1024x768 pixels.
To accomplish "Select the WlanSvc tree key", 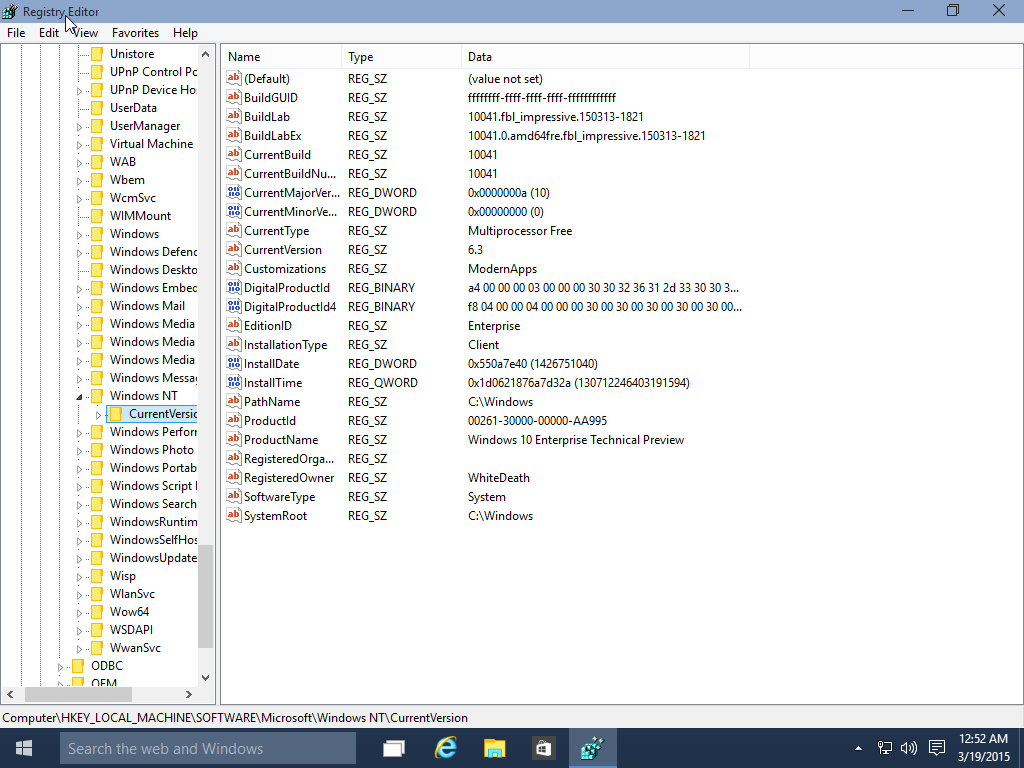I will pyautogui.click(x=132, y=594).
